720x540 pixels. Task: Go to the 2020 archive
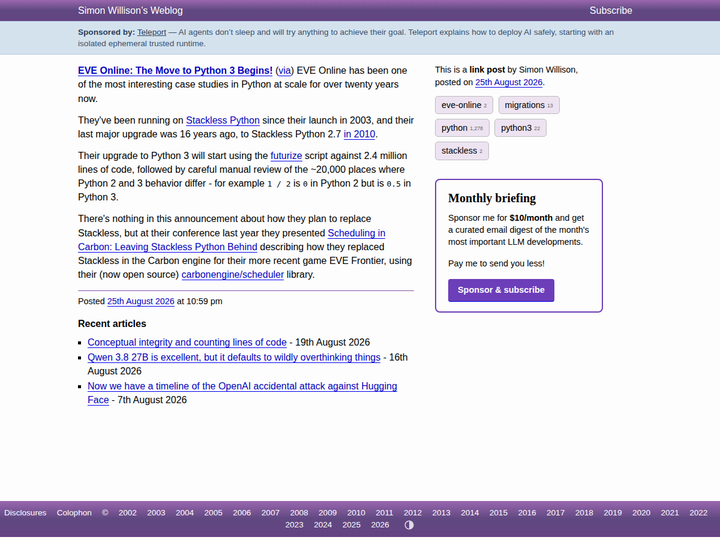click(641, 513)
